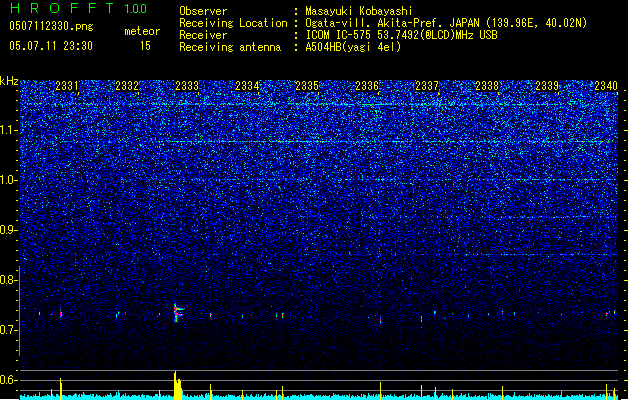This screenshot has width=629, height=400.
Task: Click the 0.7 kHz frequency label
Action: (9, 330)
